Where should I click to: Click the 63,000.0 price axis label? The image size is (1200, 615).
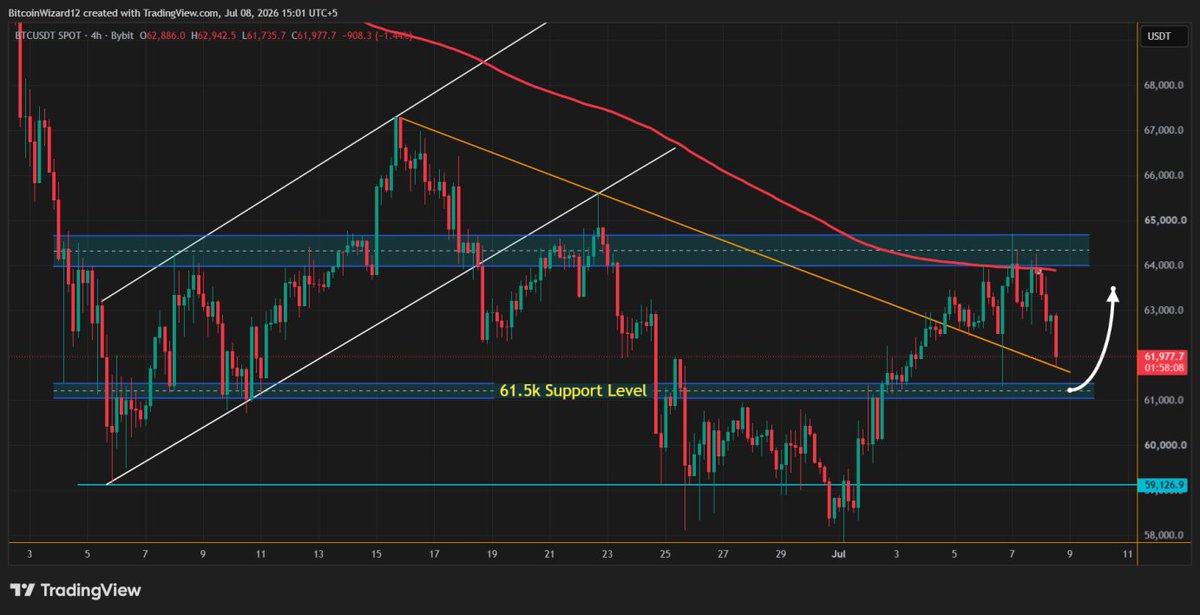[x=1166, y=311]
